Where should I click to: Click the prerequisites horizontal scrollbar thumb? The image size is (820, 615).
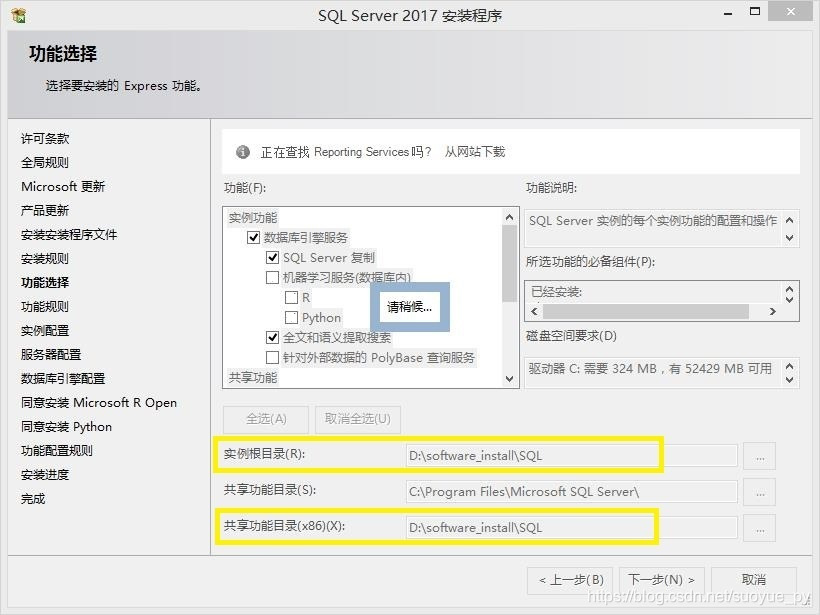tap(646, 312)
